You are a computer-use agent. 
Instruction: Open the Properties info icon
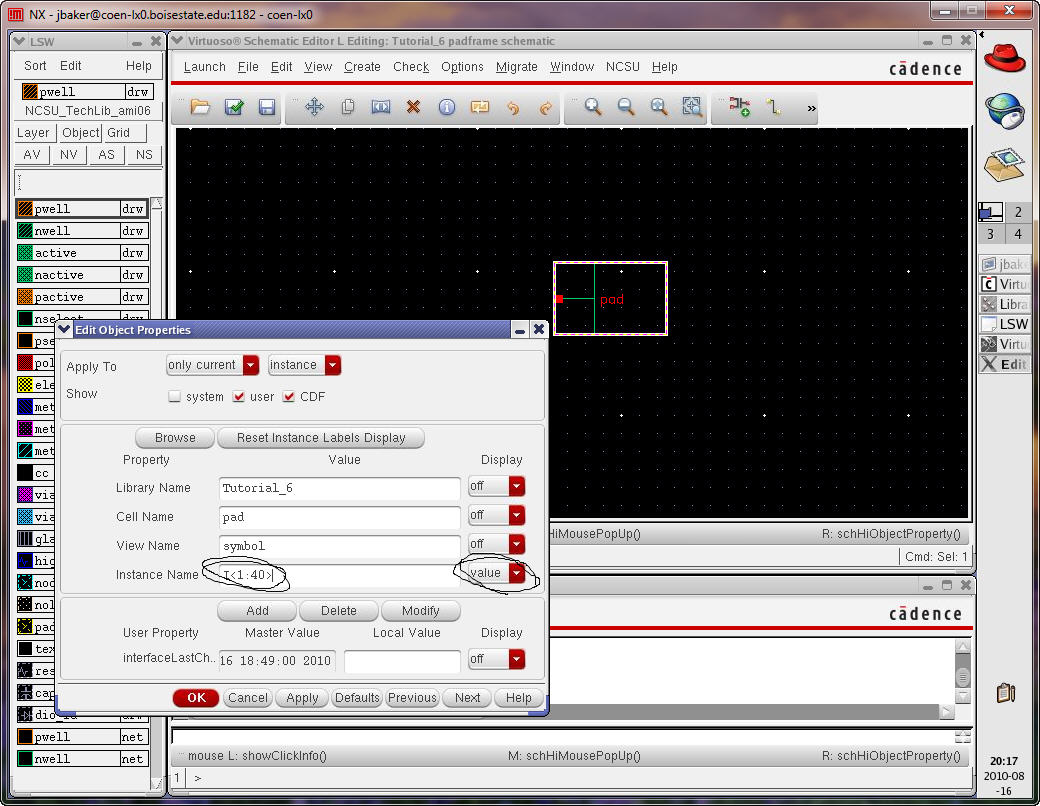coord(447,107)
